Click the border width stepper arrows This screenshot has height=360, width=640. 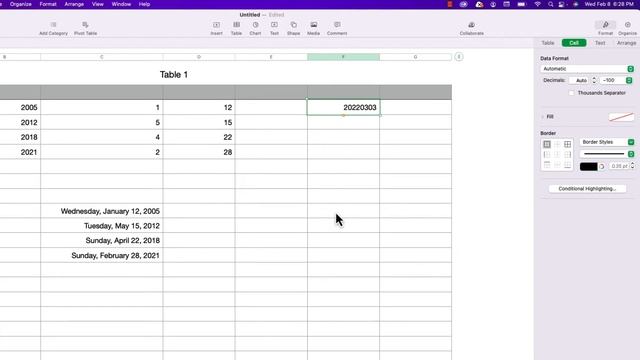click(632, 166)
